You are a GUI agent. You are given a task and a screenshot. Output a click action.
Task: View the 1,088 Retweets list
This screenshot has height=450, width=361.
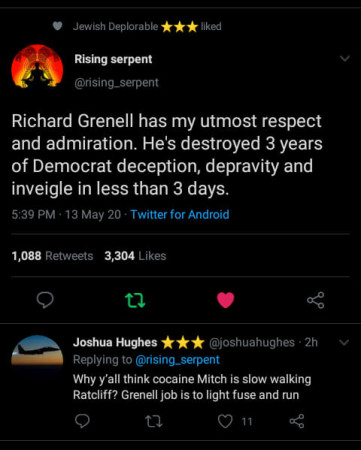[52, 256]
